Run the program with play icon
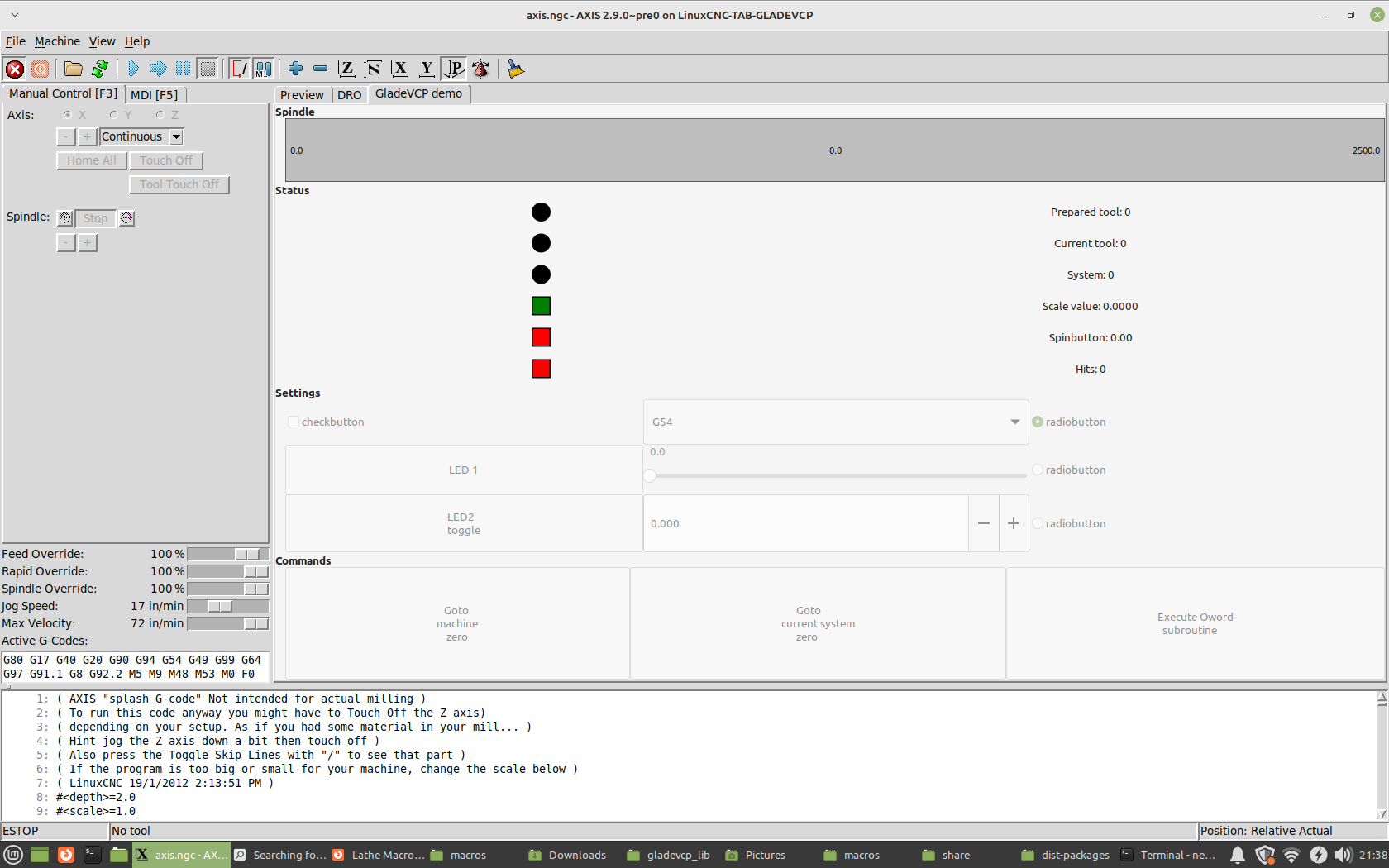 (x=133, y=69)
